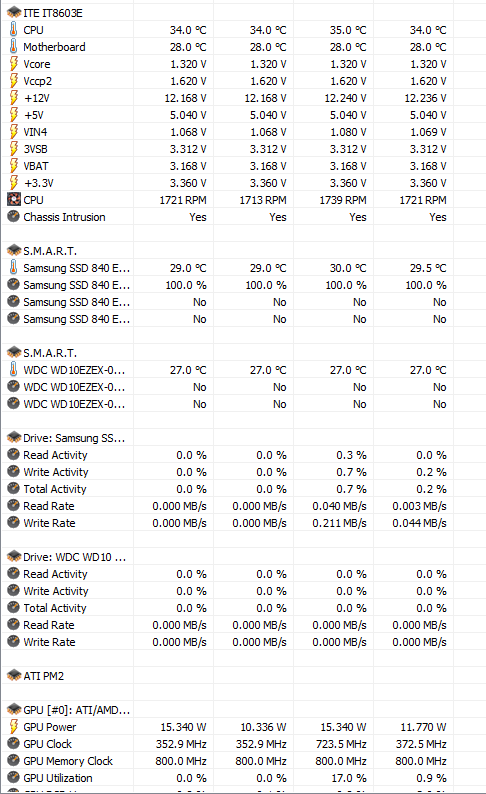Click the 1739 RPM CPU fan value
486x794 pixels.
point(343,200)
